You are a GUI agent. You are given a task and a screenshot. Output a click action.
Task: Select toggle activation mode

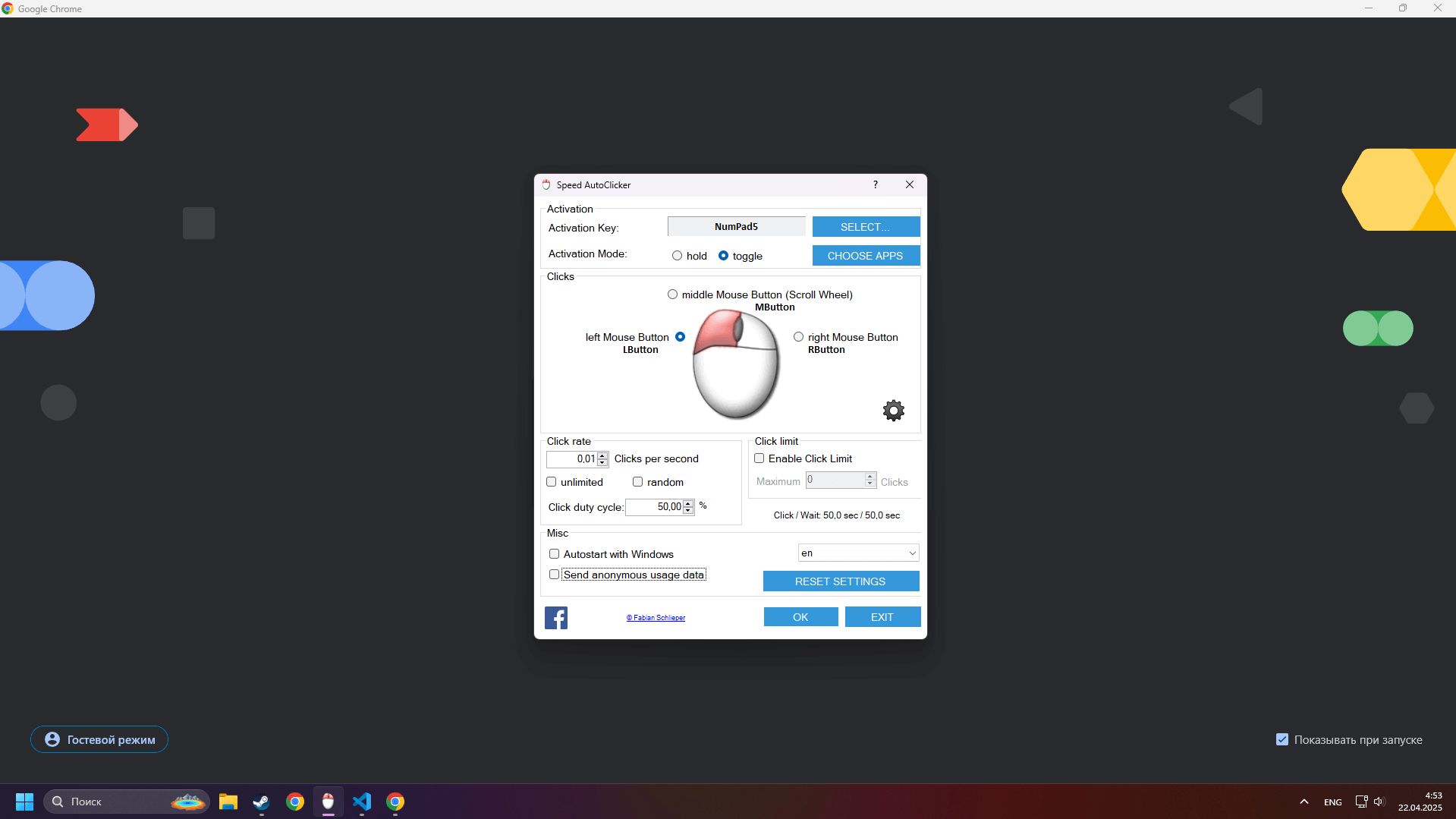click(723, 256)
